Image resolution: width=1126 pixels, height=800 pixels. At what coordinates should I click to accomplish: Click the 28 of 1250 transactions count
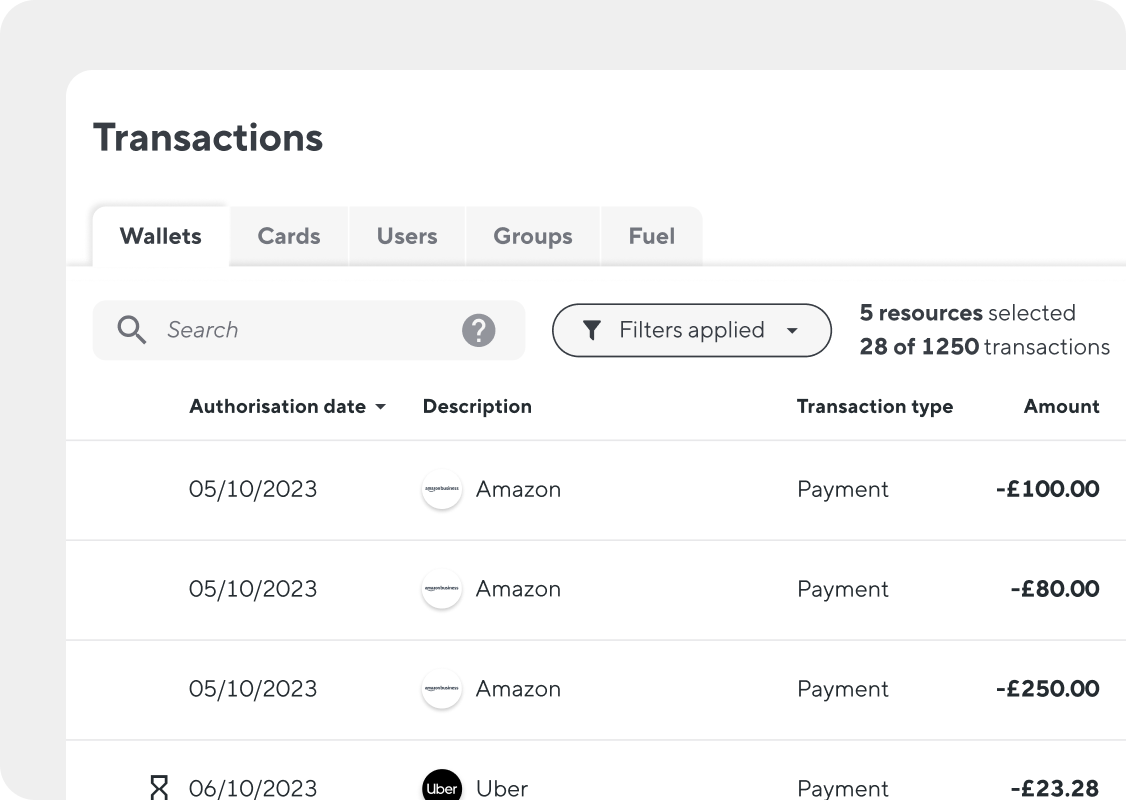click(x=984, y=347)
